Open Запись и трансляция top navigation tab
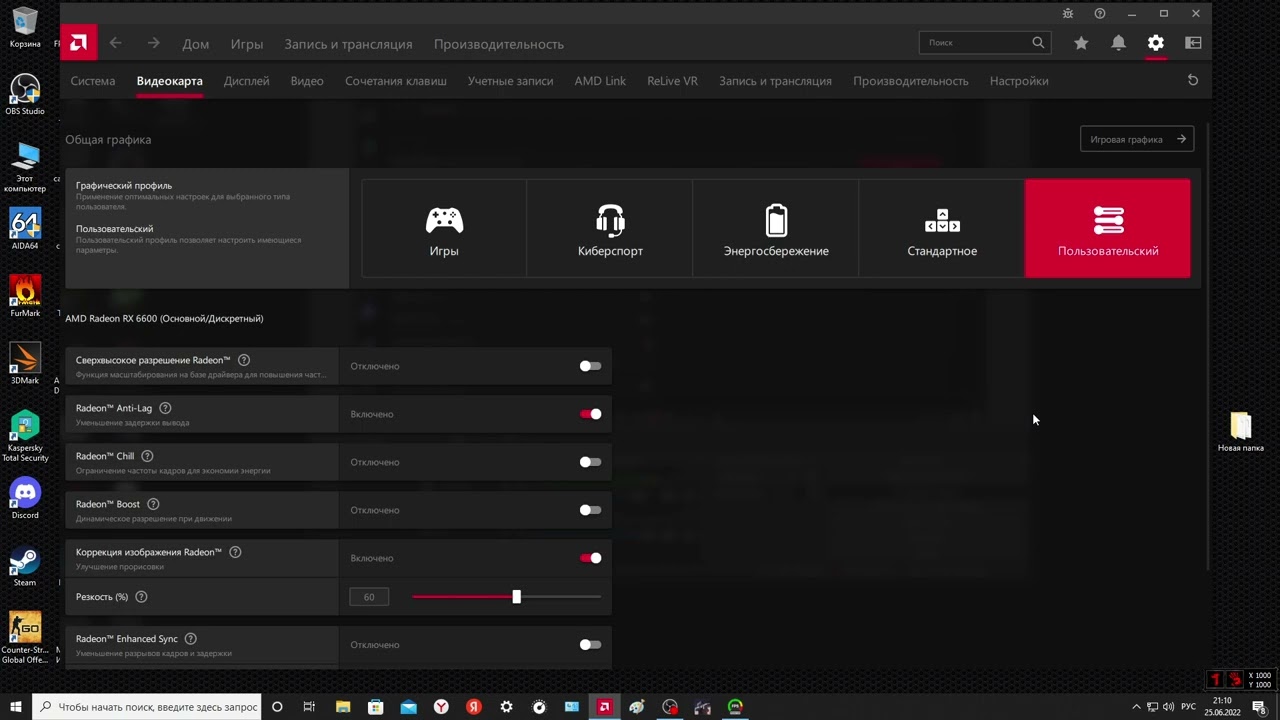The width and height of the screenshot is (1280, 720). 348,44
